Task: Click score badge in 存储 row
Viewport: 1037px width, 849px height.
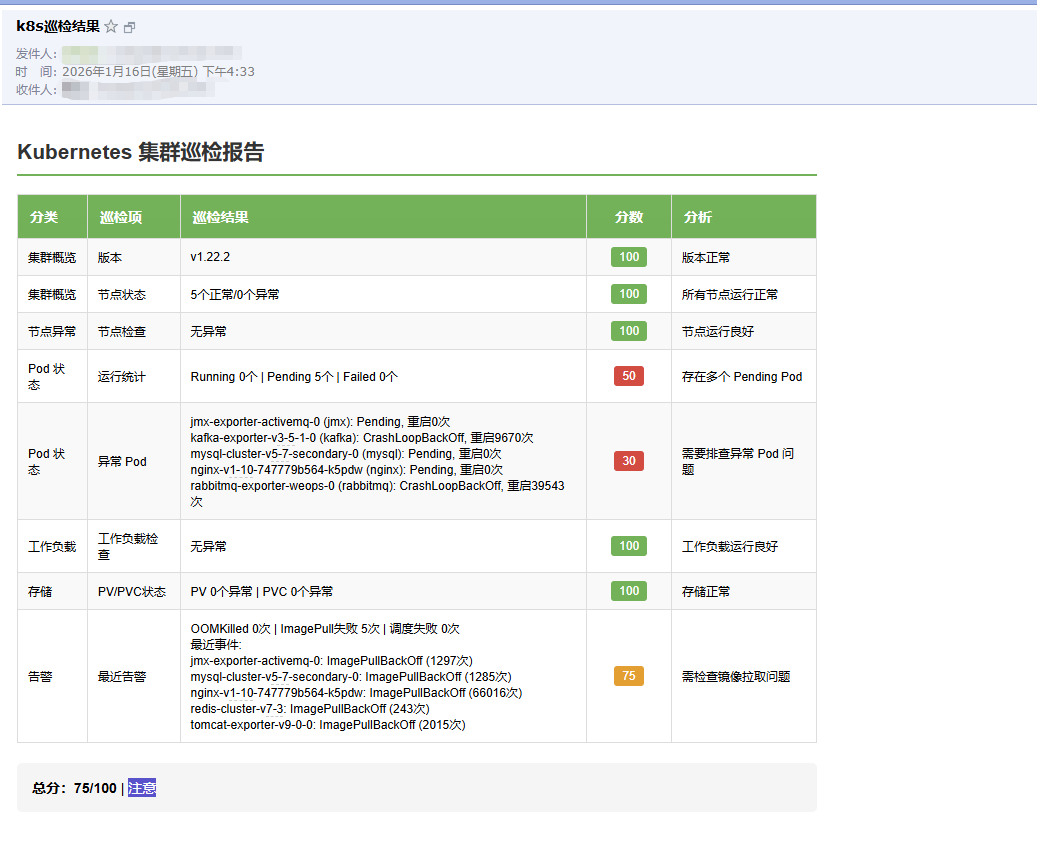Action: 629,590
